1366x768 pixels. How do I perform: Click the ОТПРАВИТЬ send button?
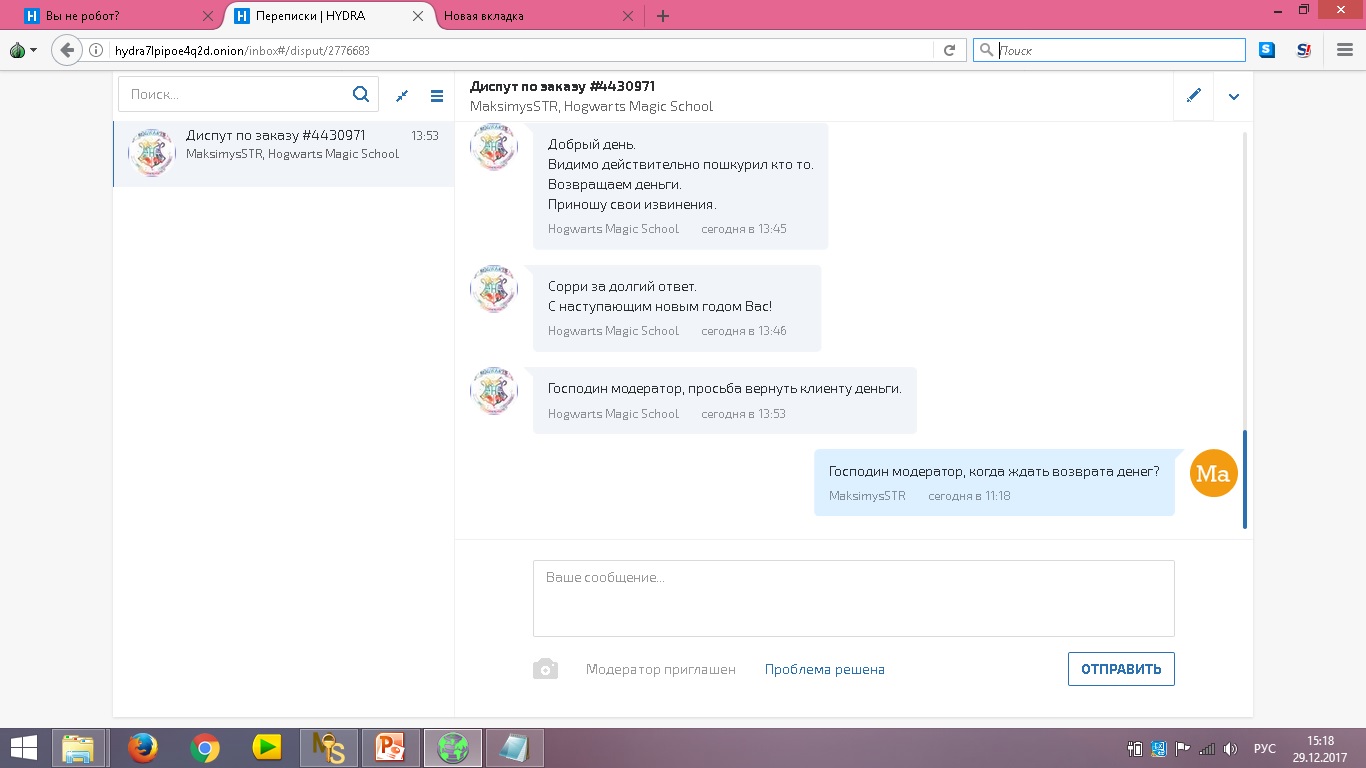coord(1121,669)
